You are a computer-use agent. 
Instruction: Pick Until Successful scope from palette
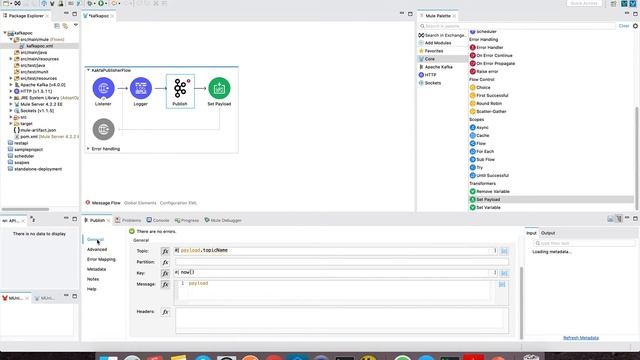point(489,176)
